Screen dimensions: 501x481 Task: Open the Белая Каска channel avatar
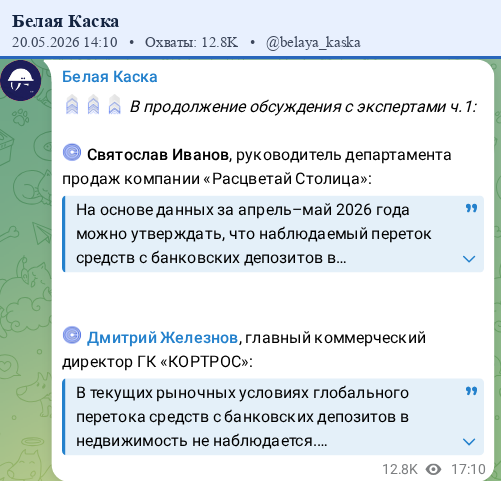click(21, 81)
